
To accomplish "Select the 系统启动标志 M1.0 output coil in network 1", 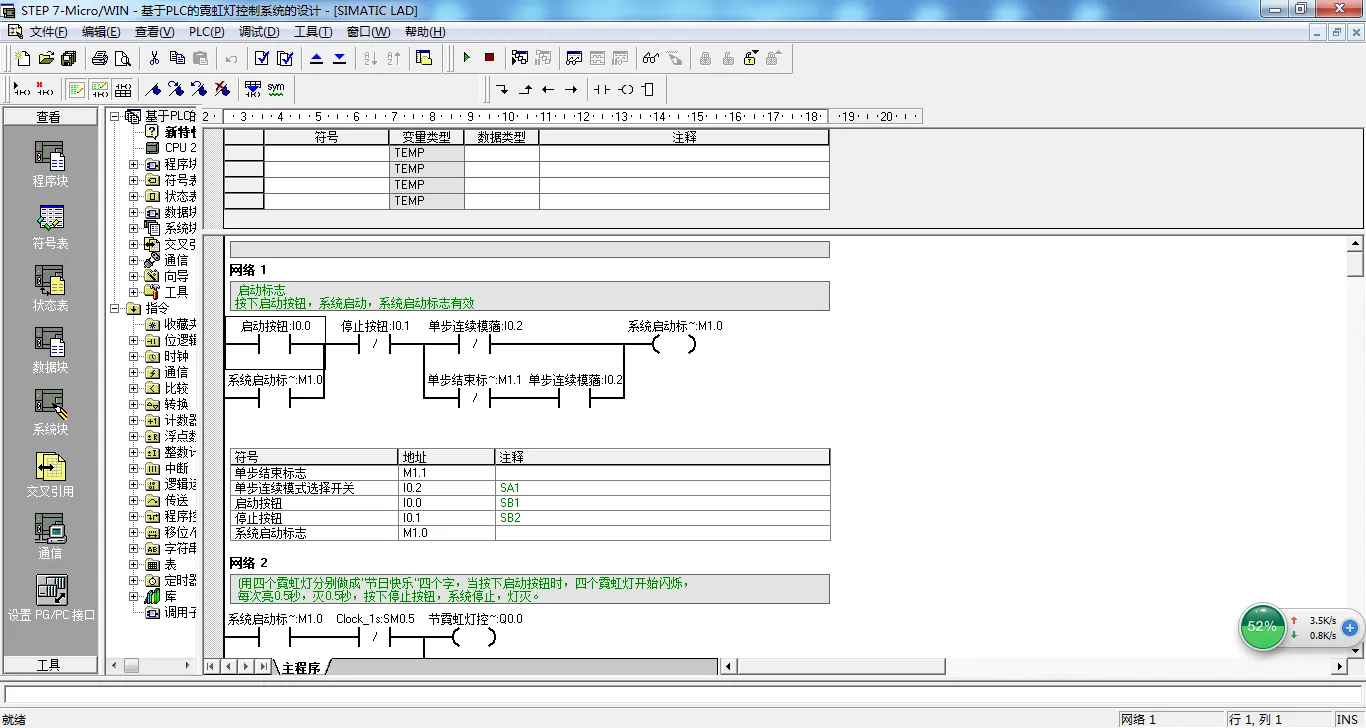I will point(674,345).
